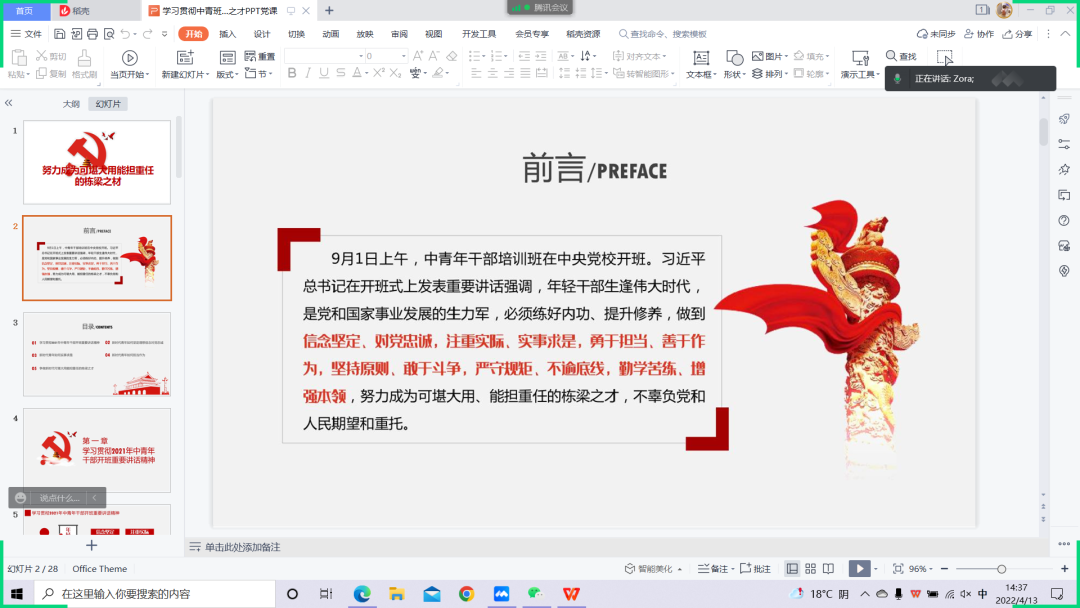Click the Format Painter (格式刷) icon

coord(84,58)
